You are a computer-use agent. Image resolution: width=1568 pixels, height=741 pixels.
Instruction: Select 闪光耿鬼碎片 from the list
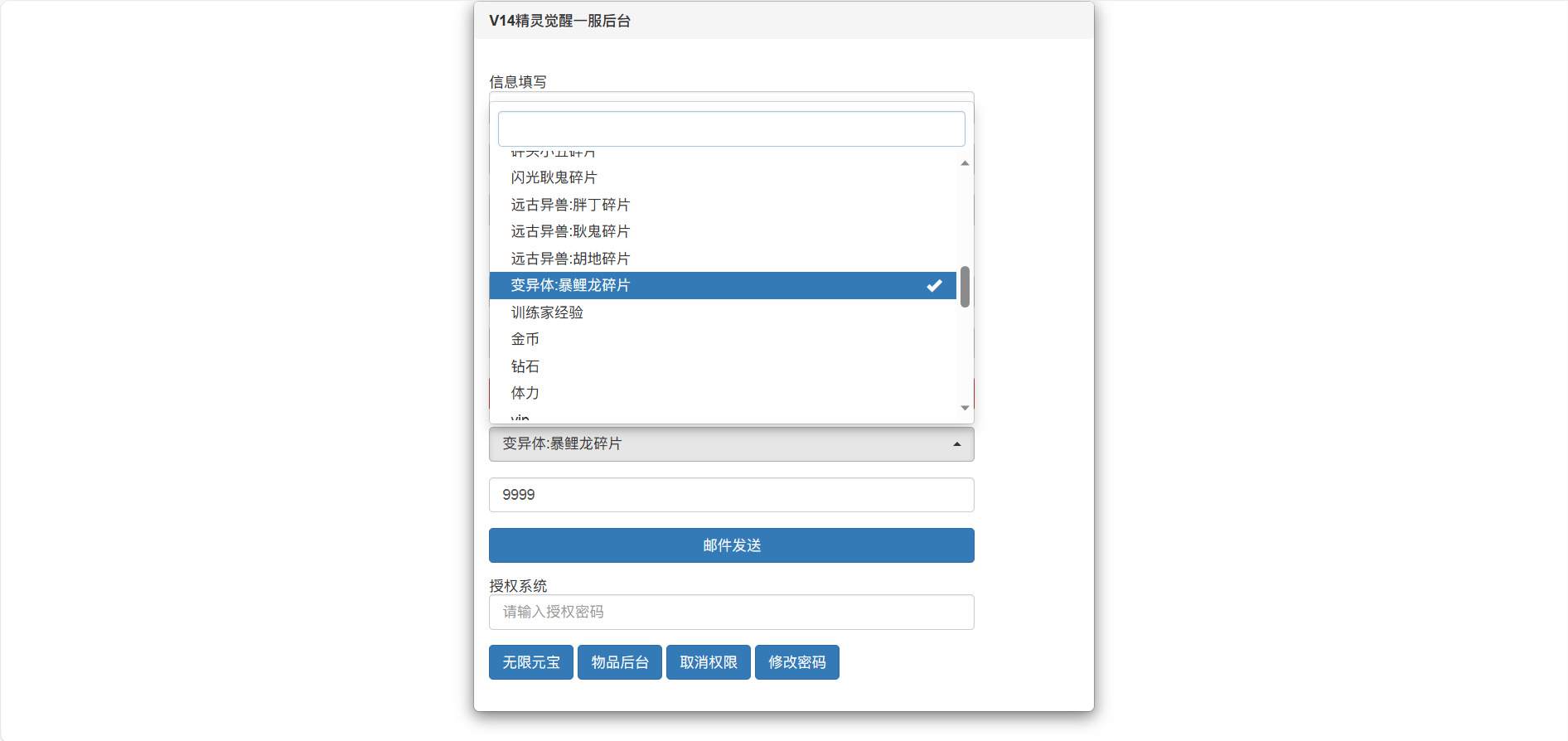click(x=554, y=177)
